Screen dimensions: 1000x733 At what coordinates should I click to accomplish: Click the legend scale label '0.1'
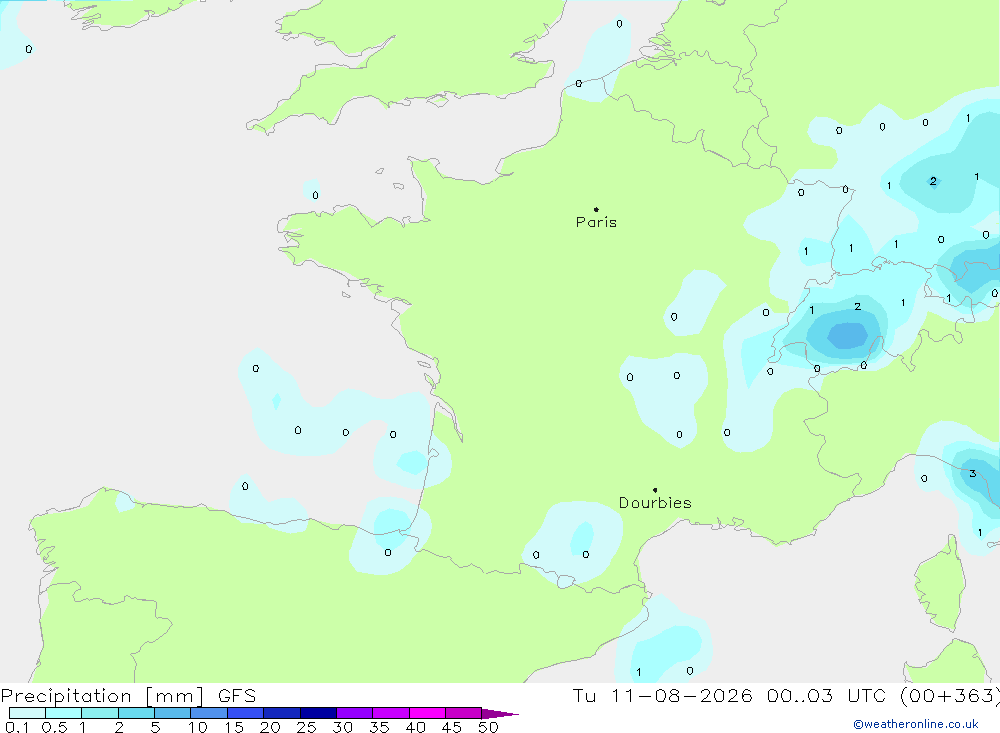[17, 727]
